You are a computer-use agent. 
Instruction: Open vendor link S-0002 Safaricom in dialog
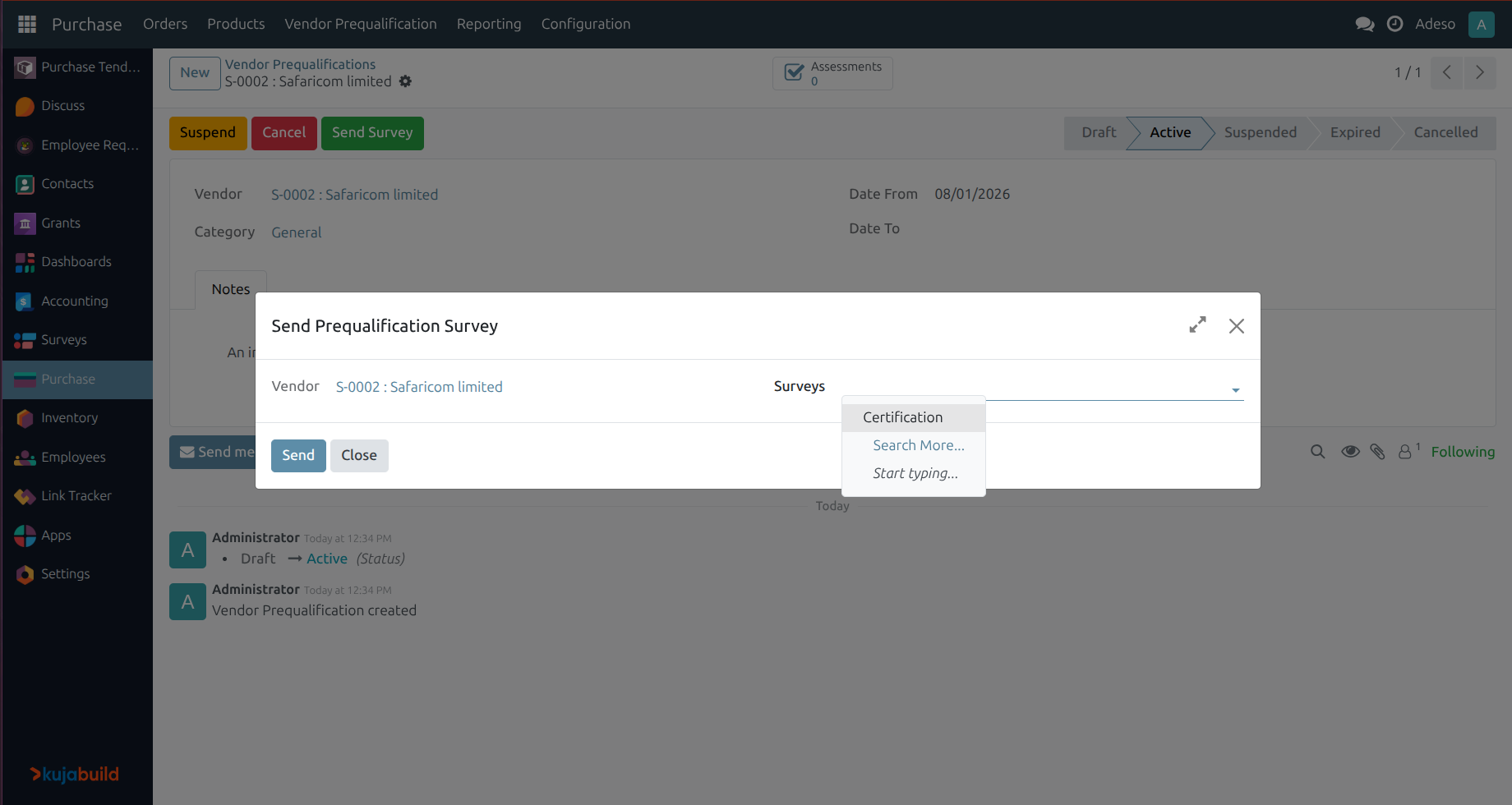419,387
